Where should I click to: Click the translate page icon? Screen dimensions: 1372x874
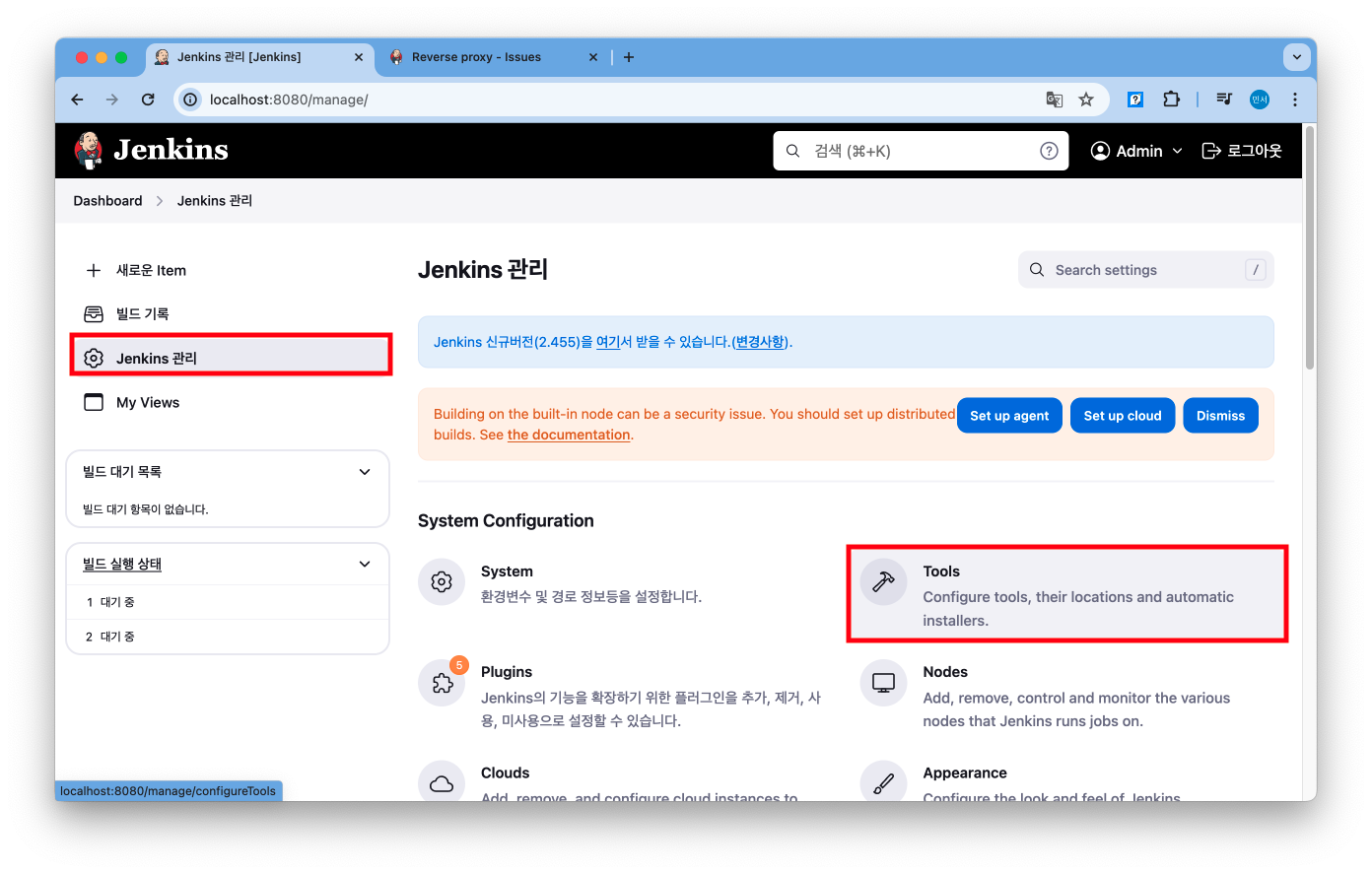click(x=1054, y=100)
